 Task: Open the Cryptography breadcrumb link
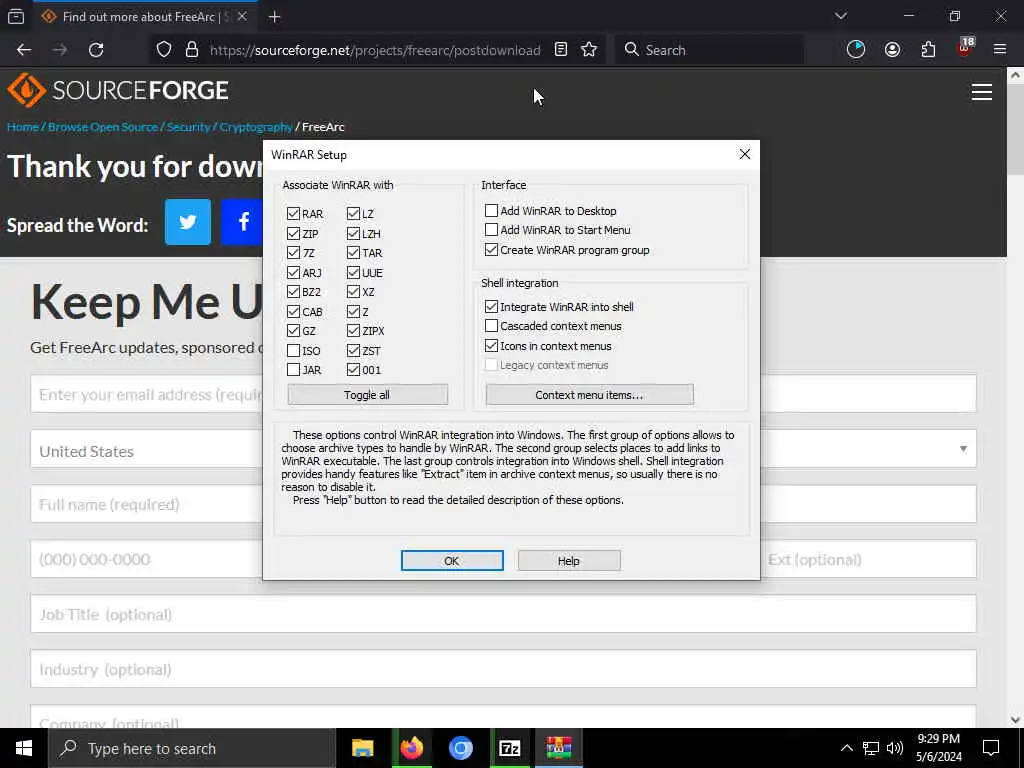tap(255, 127)
